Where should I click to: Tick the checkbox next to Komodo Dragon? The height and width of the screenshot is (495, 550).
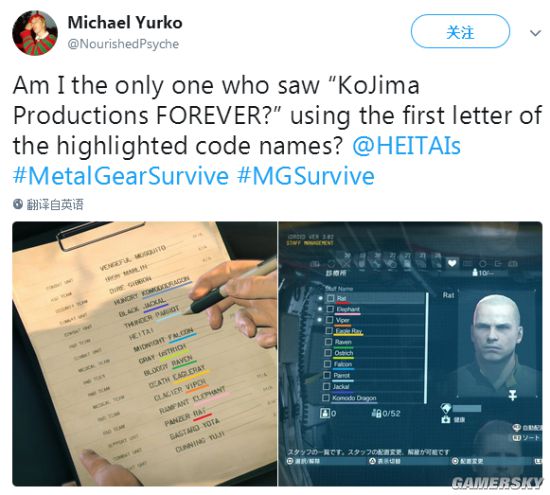(x=326, y=397)
